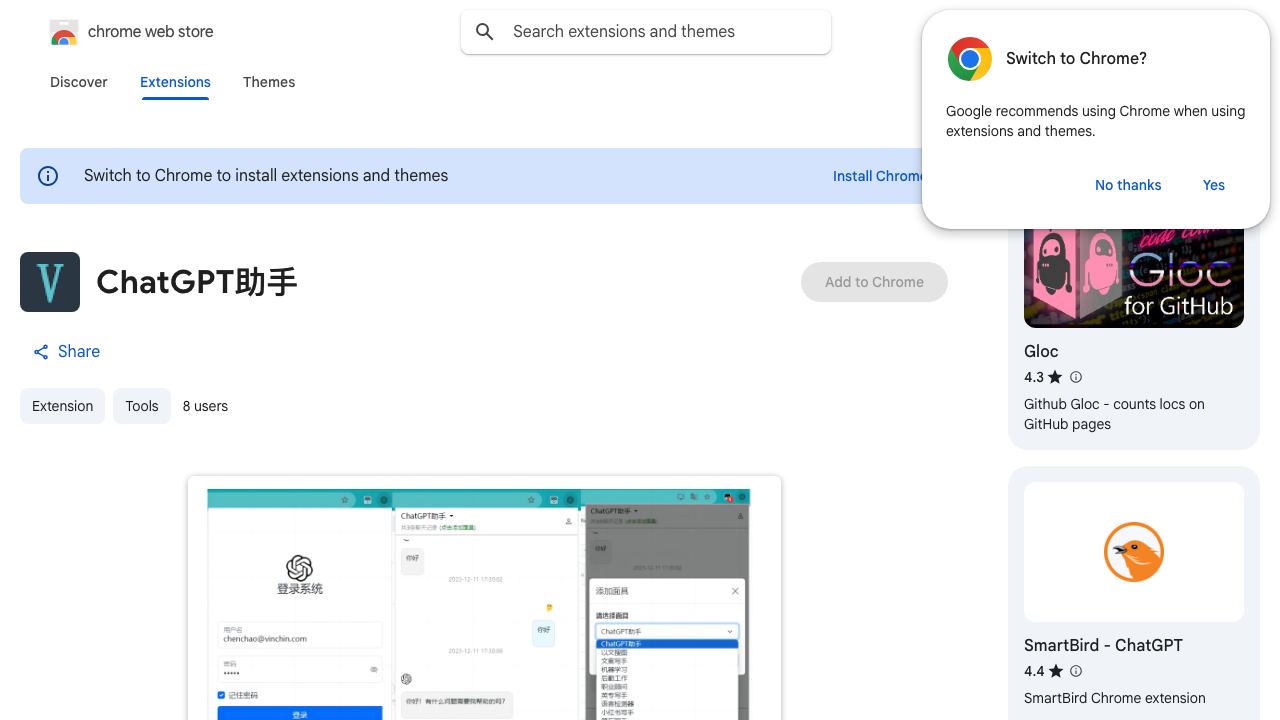Click the info icon in blue banner
Screen dimensions: 1280x720
tap(48, 176)
